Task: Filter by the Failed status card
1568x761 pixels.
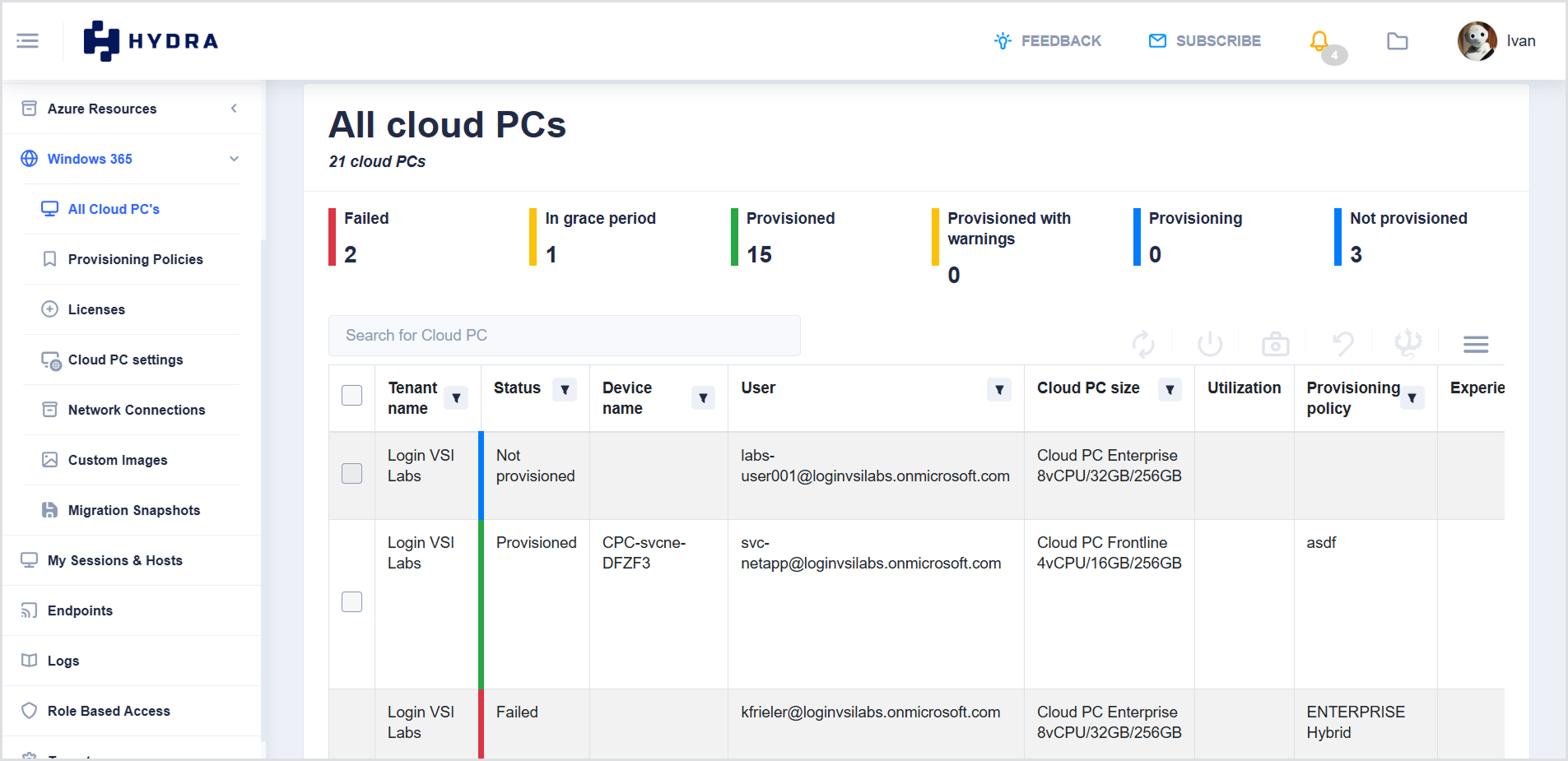Action: coord(359,237)
